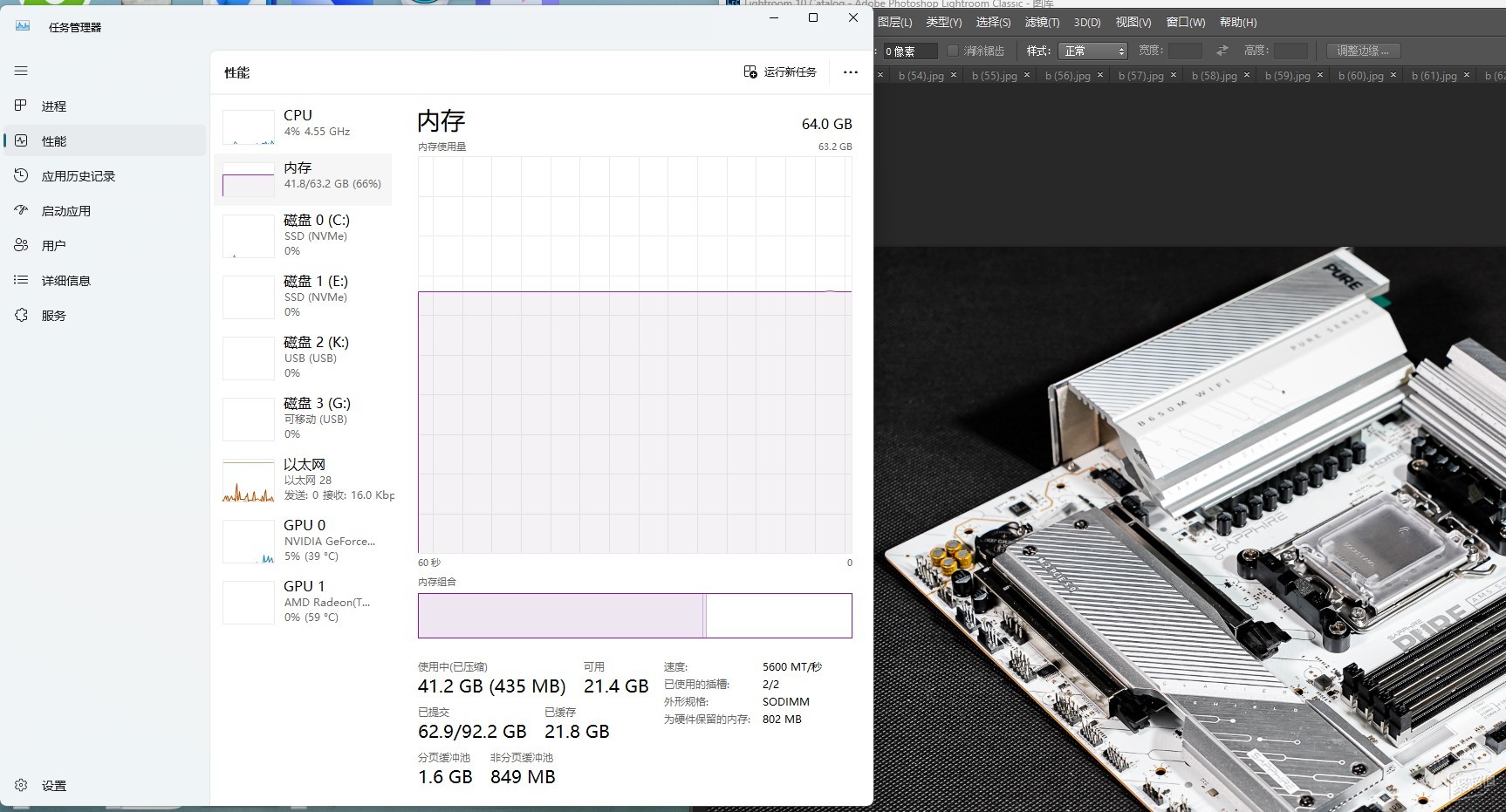
Task: Switch to the b (61).jpg tab
Action: 1434,76
